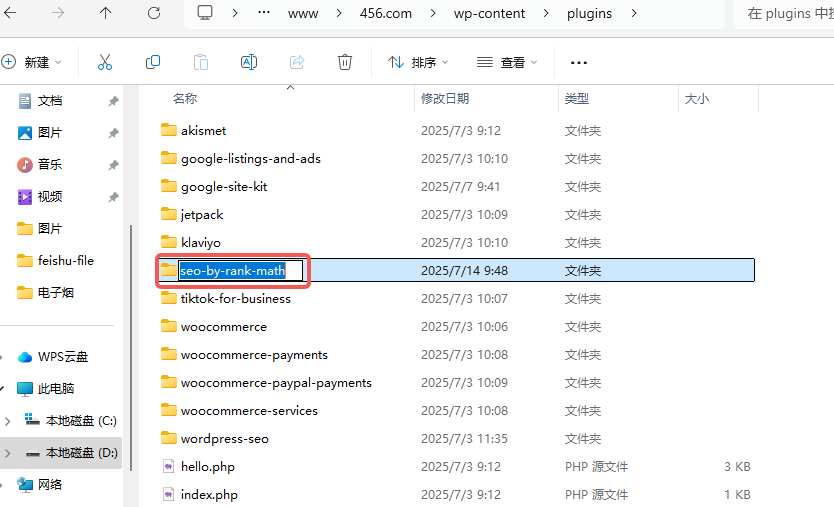Go up one directory level
The width and height of the screenshot is (834, 507).
tap(106, 13)
